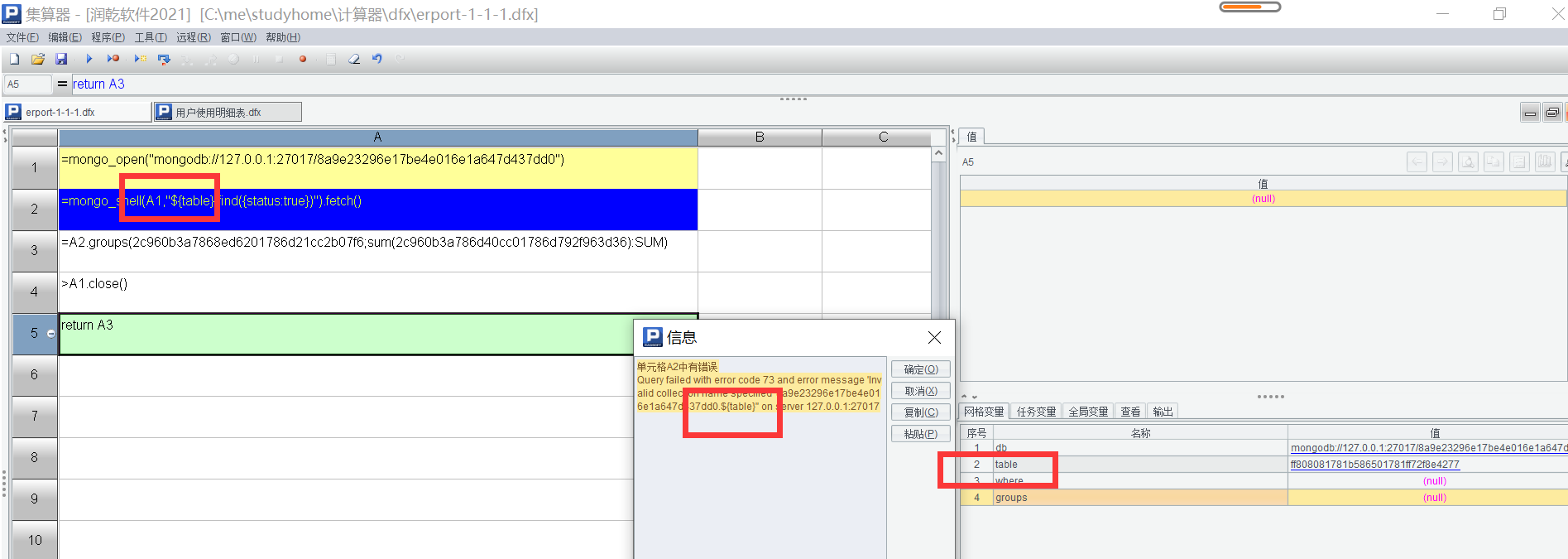The height and width of the screenshot is (559, 1568).
Task: Select the 网格变量 tab
Action: click(984, 412)
